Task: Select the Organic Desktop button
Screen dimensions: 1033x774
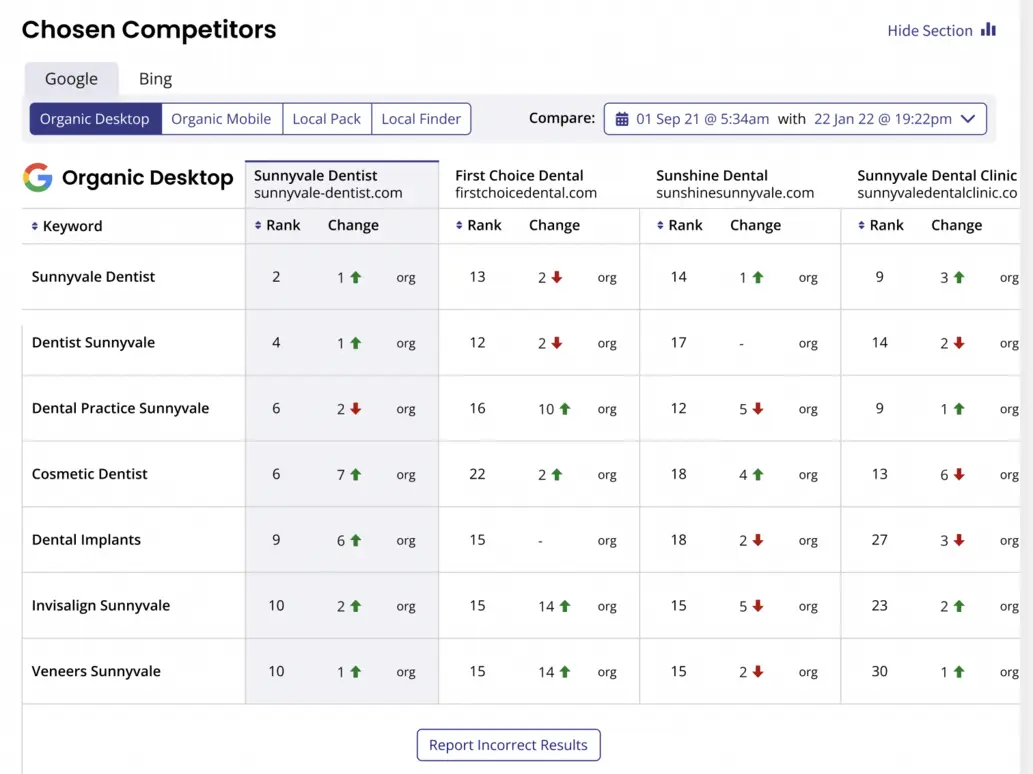Action: point(95,119)
